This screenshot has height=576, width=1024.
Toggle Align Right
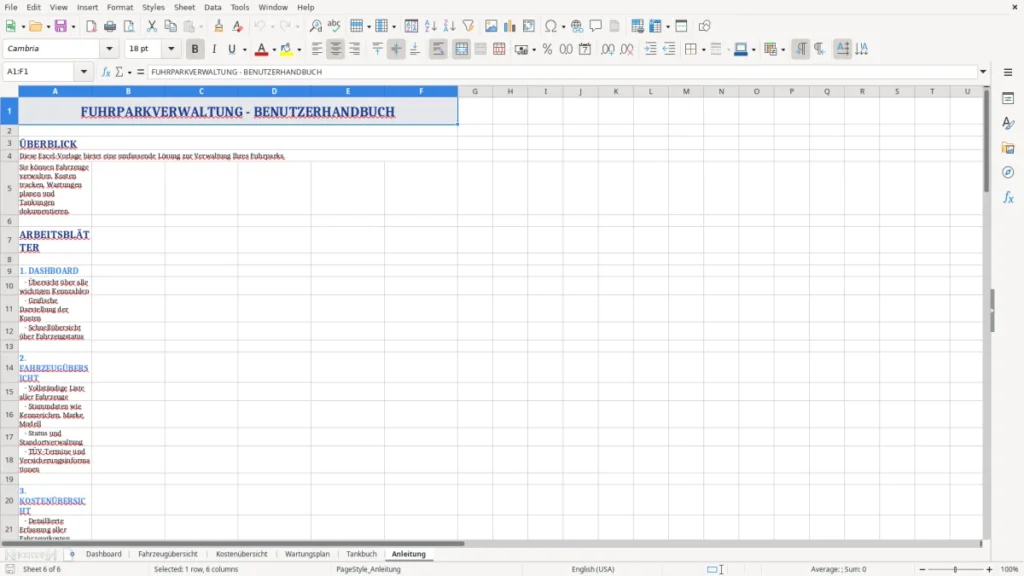click(355, 49)
